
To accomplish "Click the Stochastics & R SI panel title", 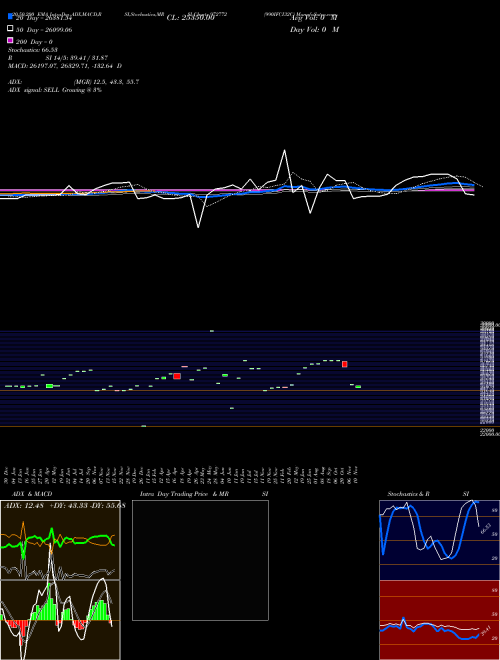I will pyautogui.click(x=428, y=494).
